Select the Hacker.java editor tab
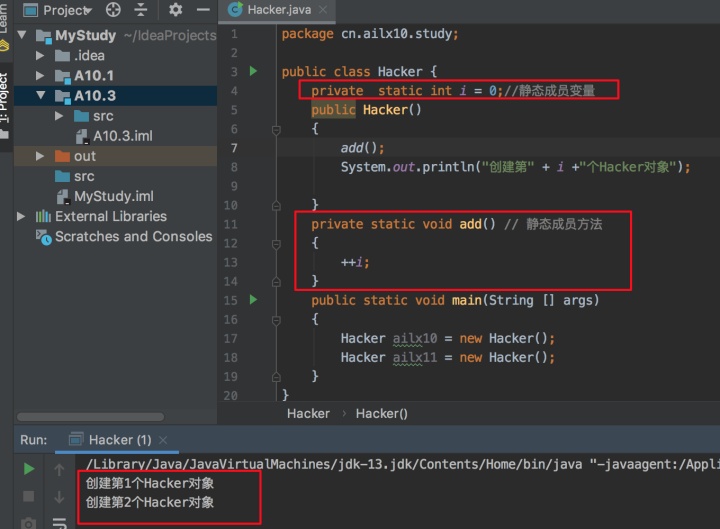Image resolution: width=720 pixels, height=529 pixels. pyautogui.click(x=276, y=10)
